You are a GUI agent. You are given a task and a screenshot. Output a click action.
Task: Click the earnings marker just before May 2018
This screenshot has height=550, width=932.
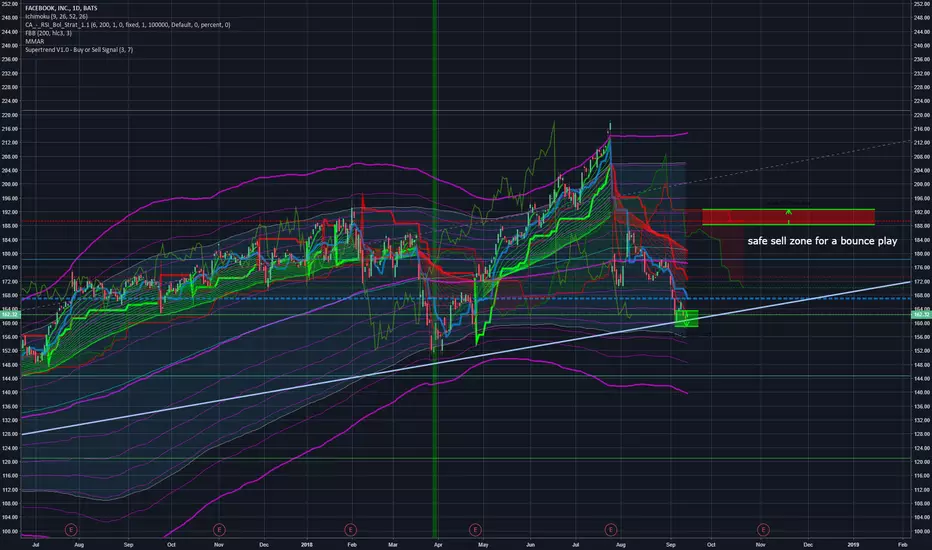pyautogui.click(x=475, y=529)
